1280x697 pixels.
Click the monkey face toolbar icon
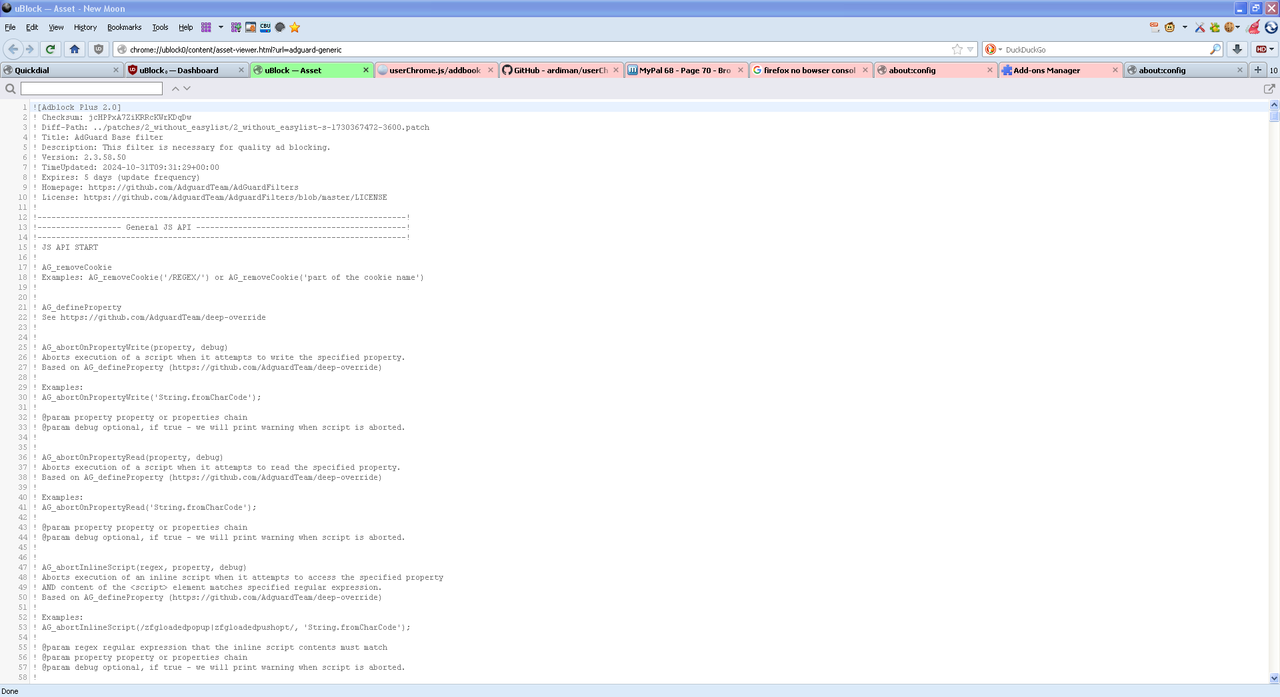[x=1170, y=27]
